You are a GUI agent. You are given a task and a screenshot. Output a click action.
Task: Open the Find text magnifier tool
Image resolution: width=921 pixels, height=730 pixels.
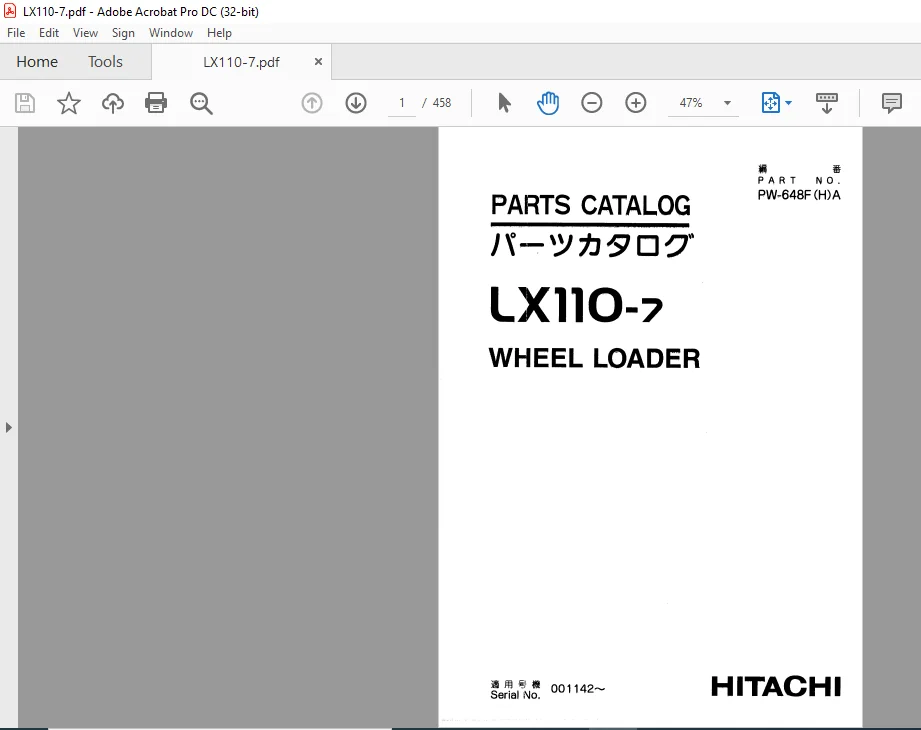point(201,103)
